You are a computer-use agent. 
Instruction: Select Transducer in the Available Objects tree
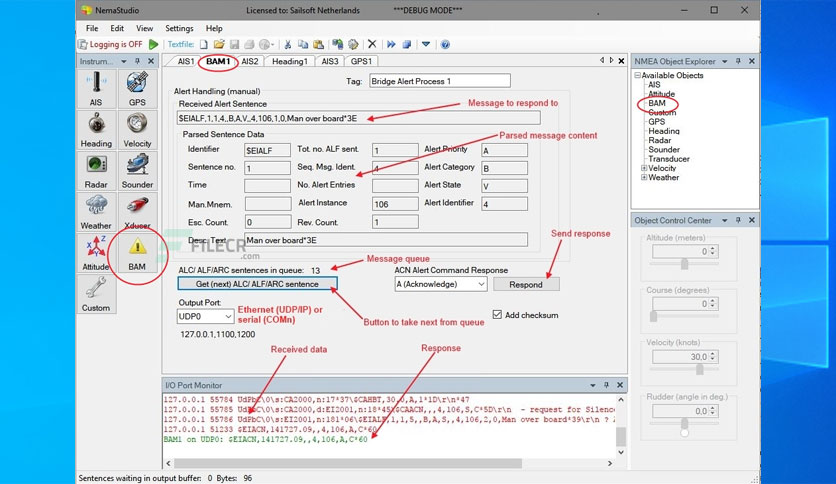tap(669, 159)
